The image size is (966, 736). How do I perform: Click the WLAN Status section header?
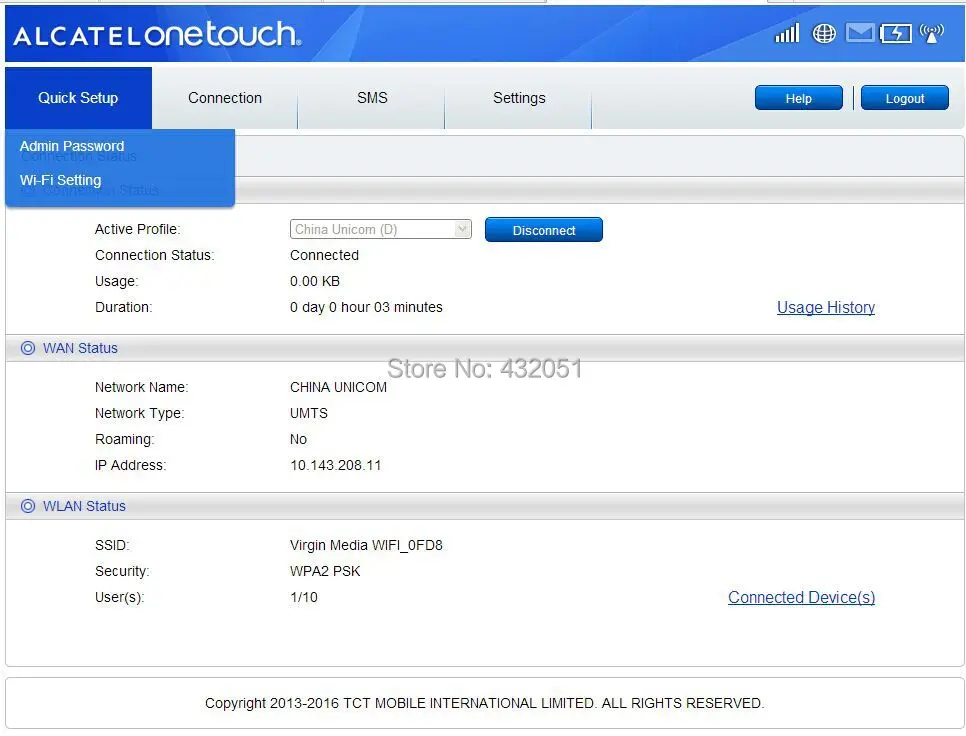click(485, 506)
